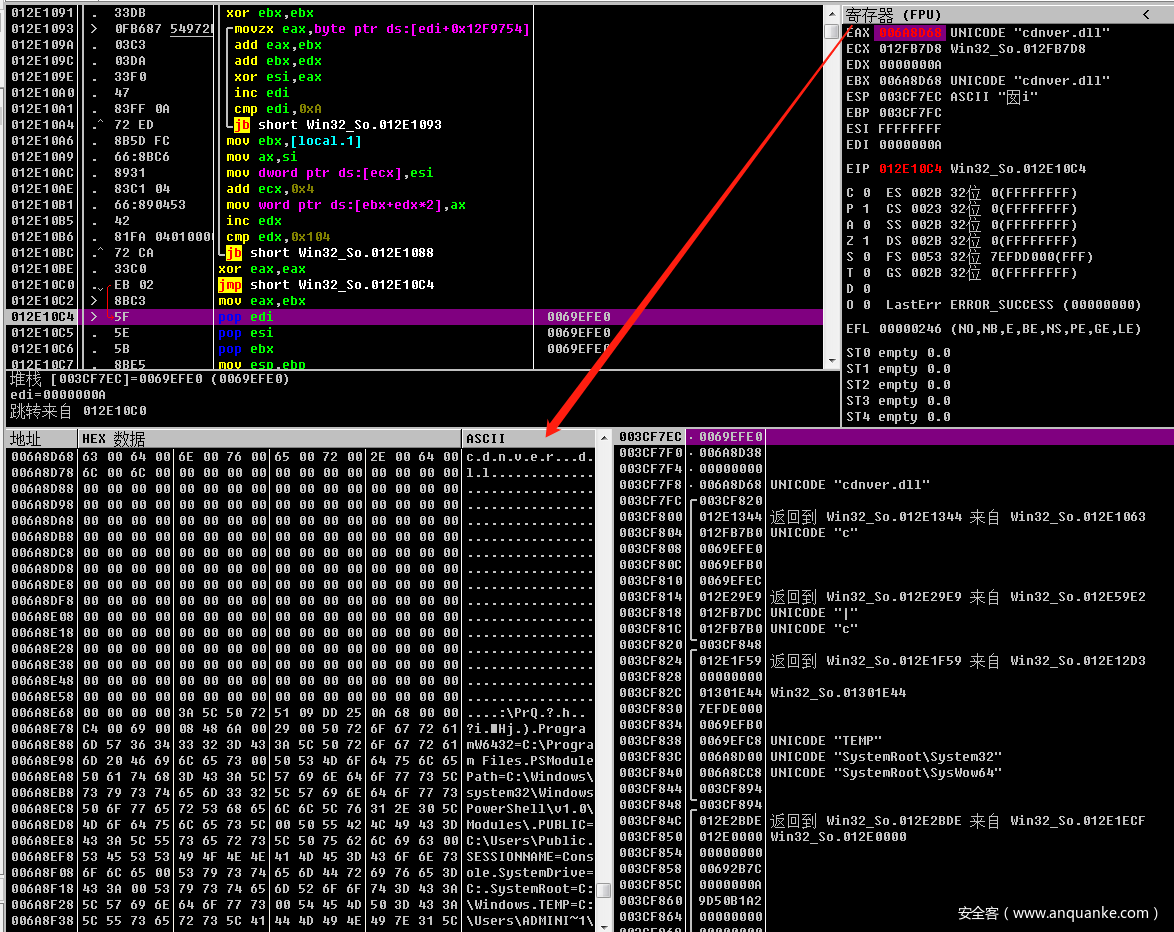1174x932 pixels.
Task: Select the highlighted EAX value 006A8D68
Action: pos(910,33)
